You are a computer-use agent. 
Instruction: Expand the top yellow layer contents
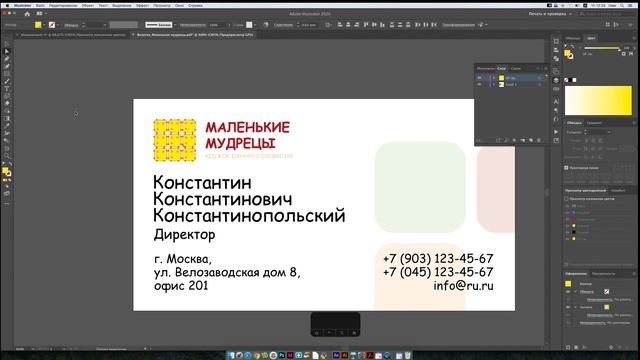(x=493, y=78)
